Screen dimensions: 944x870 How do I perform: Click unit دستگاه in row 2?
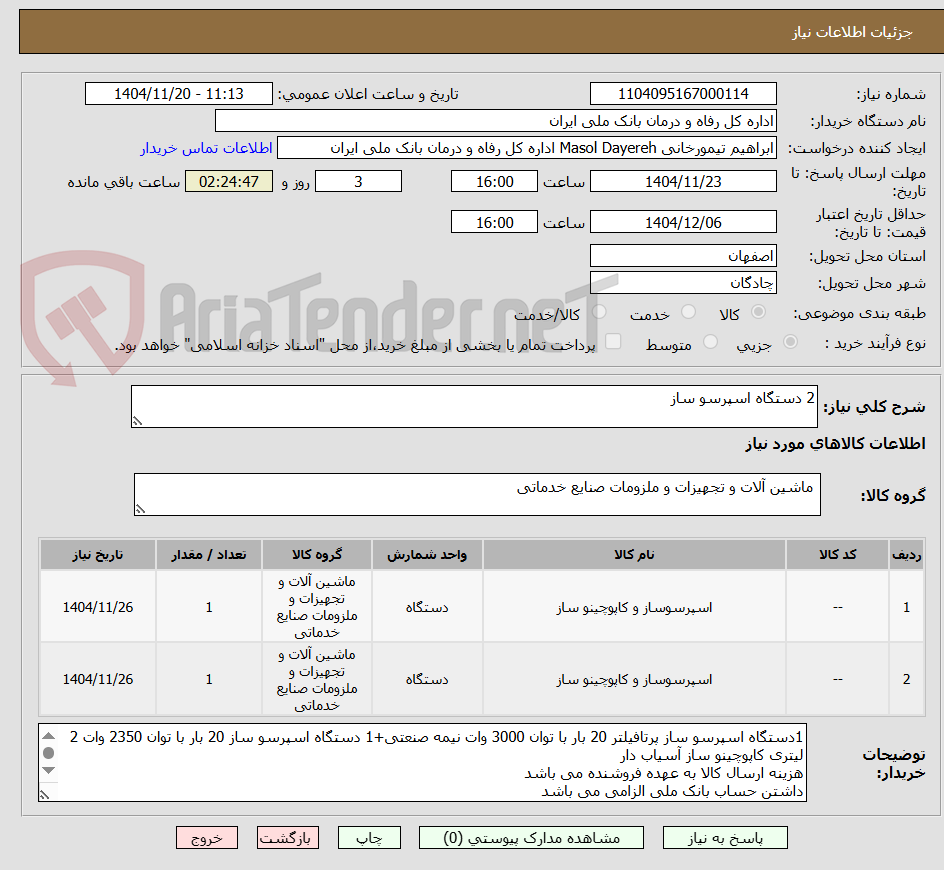click(x=427, y=679)
